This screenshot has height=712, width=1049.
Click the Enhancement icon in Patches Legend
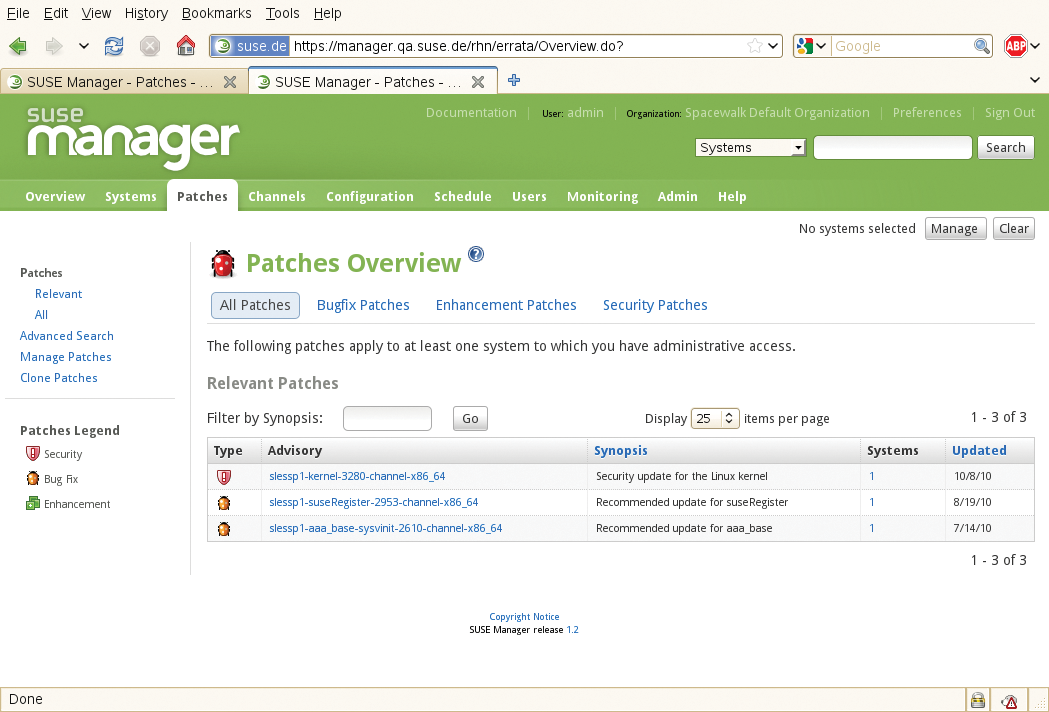(x=31, y=504)
